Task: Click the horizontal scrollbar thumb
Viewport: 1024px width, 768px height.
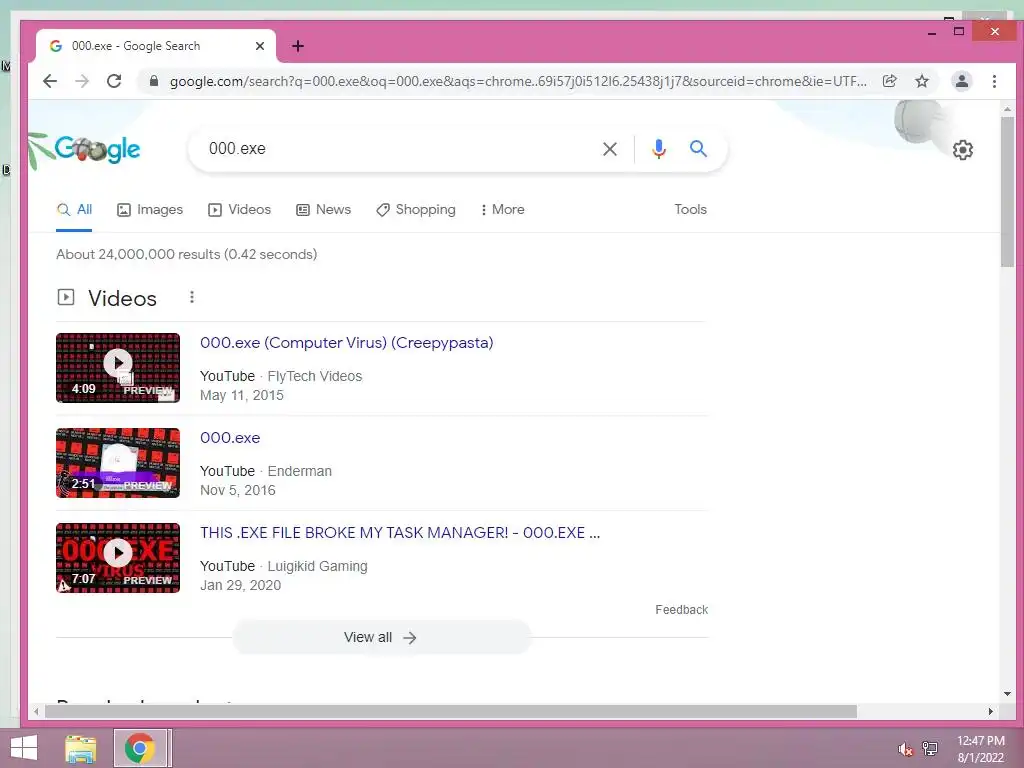Action: [451, 711]
